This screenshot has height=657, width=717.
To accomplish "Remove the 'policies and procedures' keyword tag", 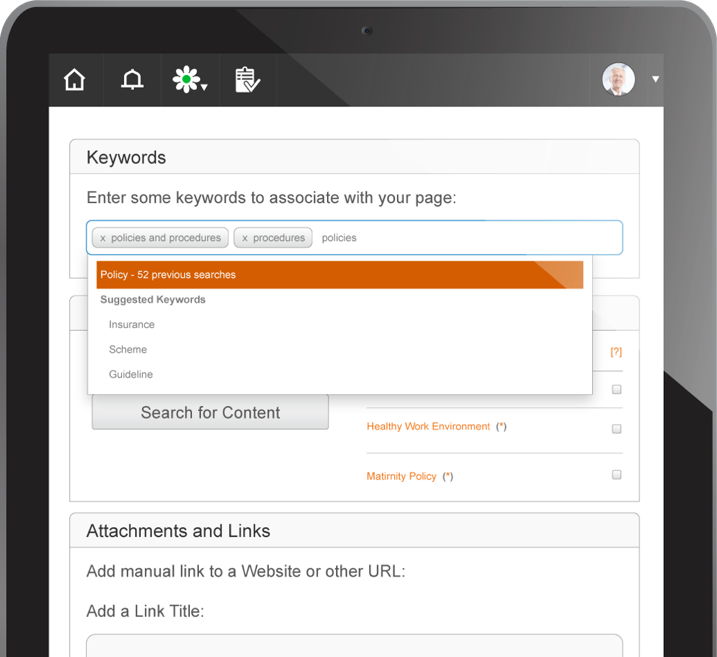I will click(x=103, y=238).
